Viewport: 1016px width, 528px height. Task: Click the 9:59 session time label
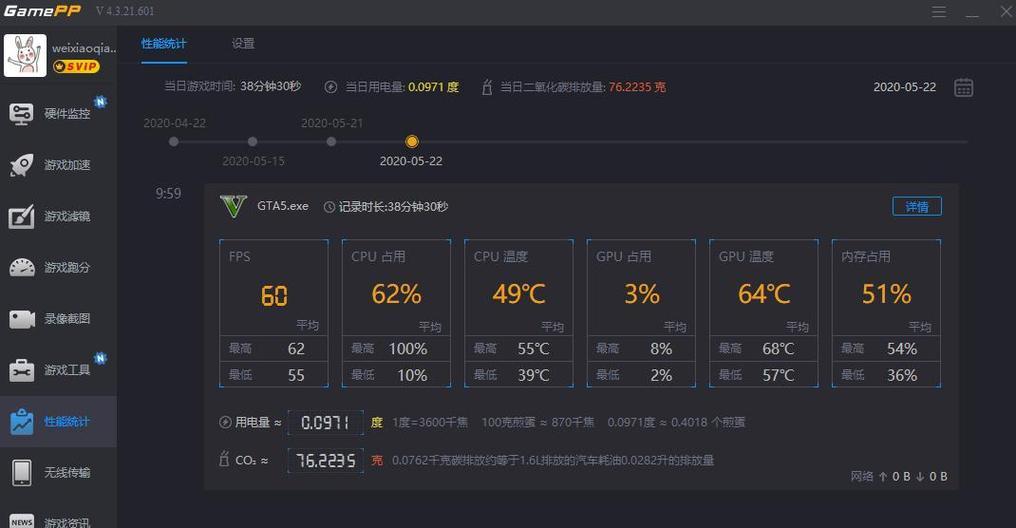coord(168,193)
